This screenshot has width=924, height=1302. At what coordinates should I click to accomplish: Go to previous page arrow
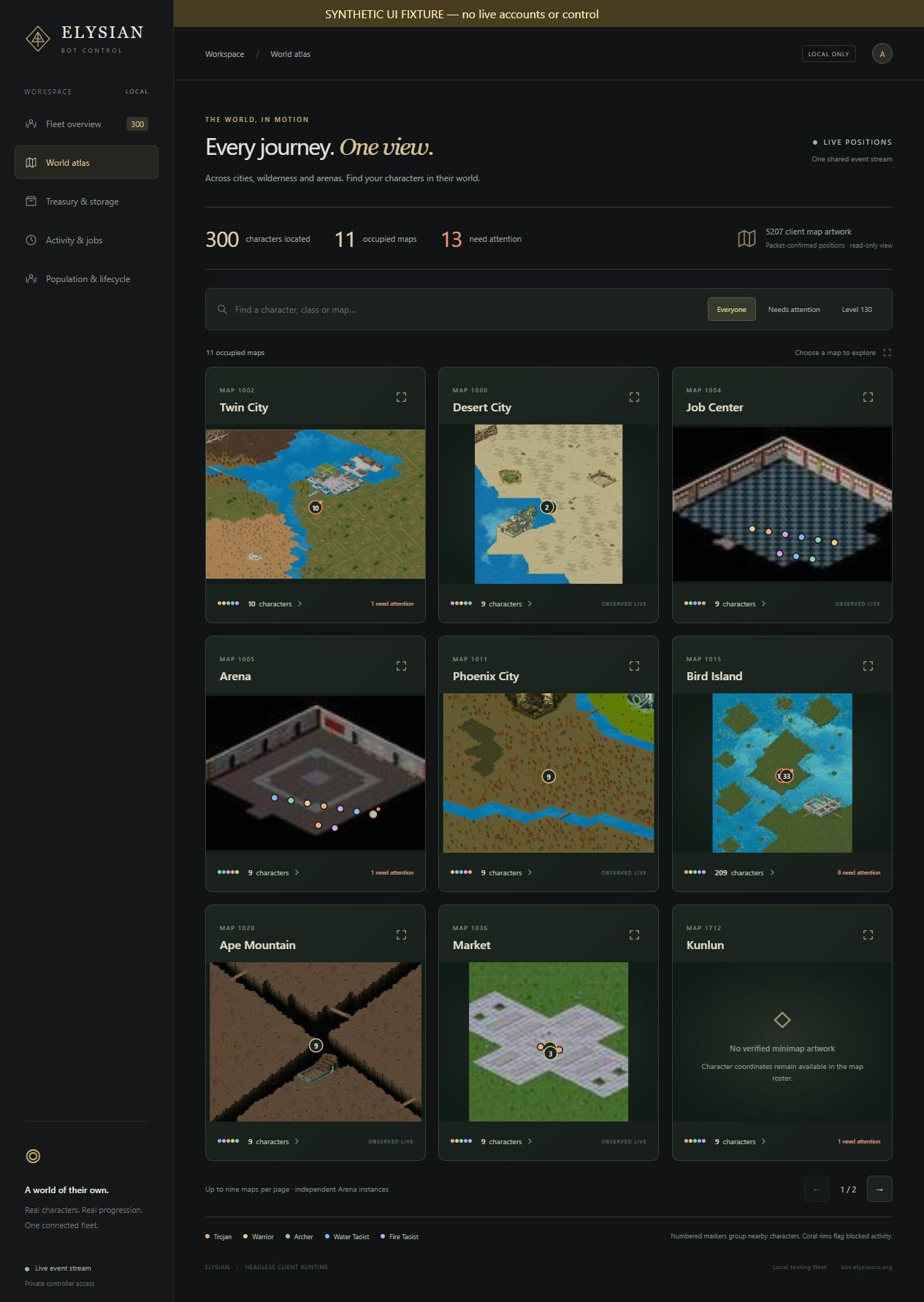(x=817, y=1189)
